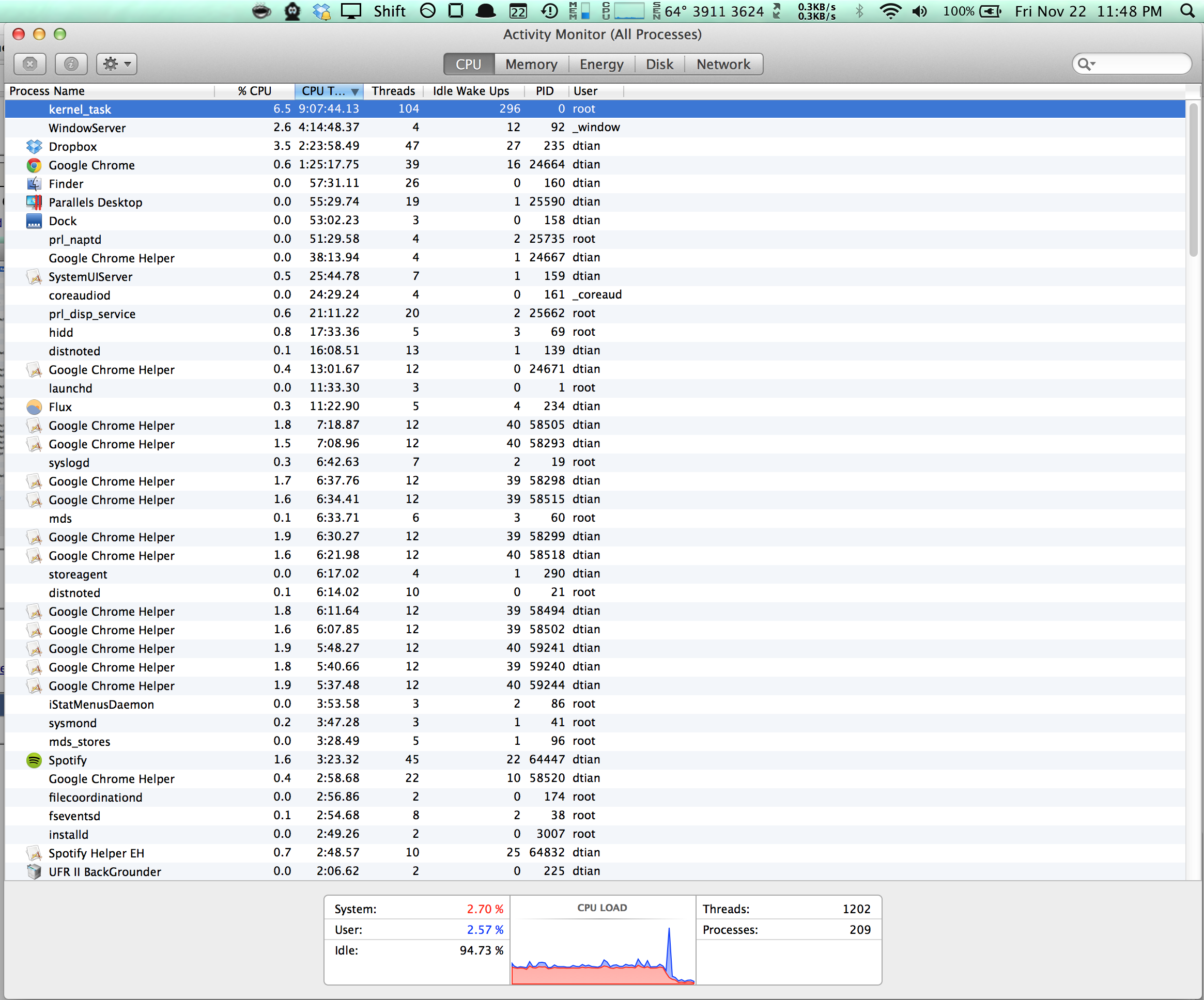The height and width of the screenshot is (1000, 1204).
Task: Click Spotlight magnifier in menu bar
Action: 1187,11
